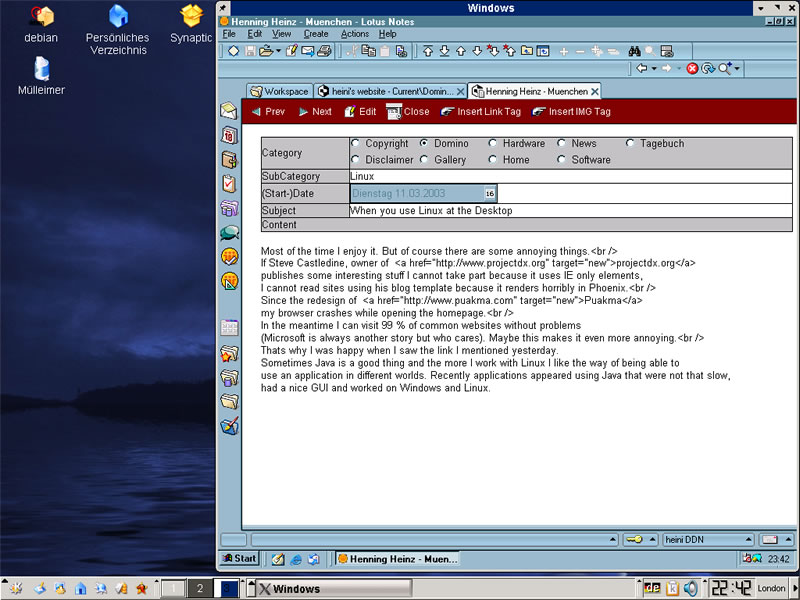The width and height of the screenshot is (800, 600).
Task: Open To Do clipboard bookmark in sidebar
Action: (230, 184)
